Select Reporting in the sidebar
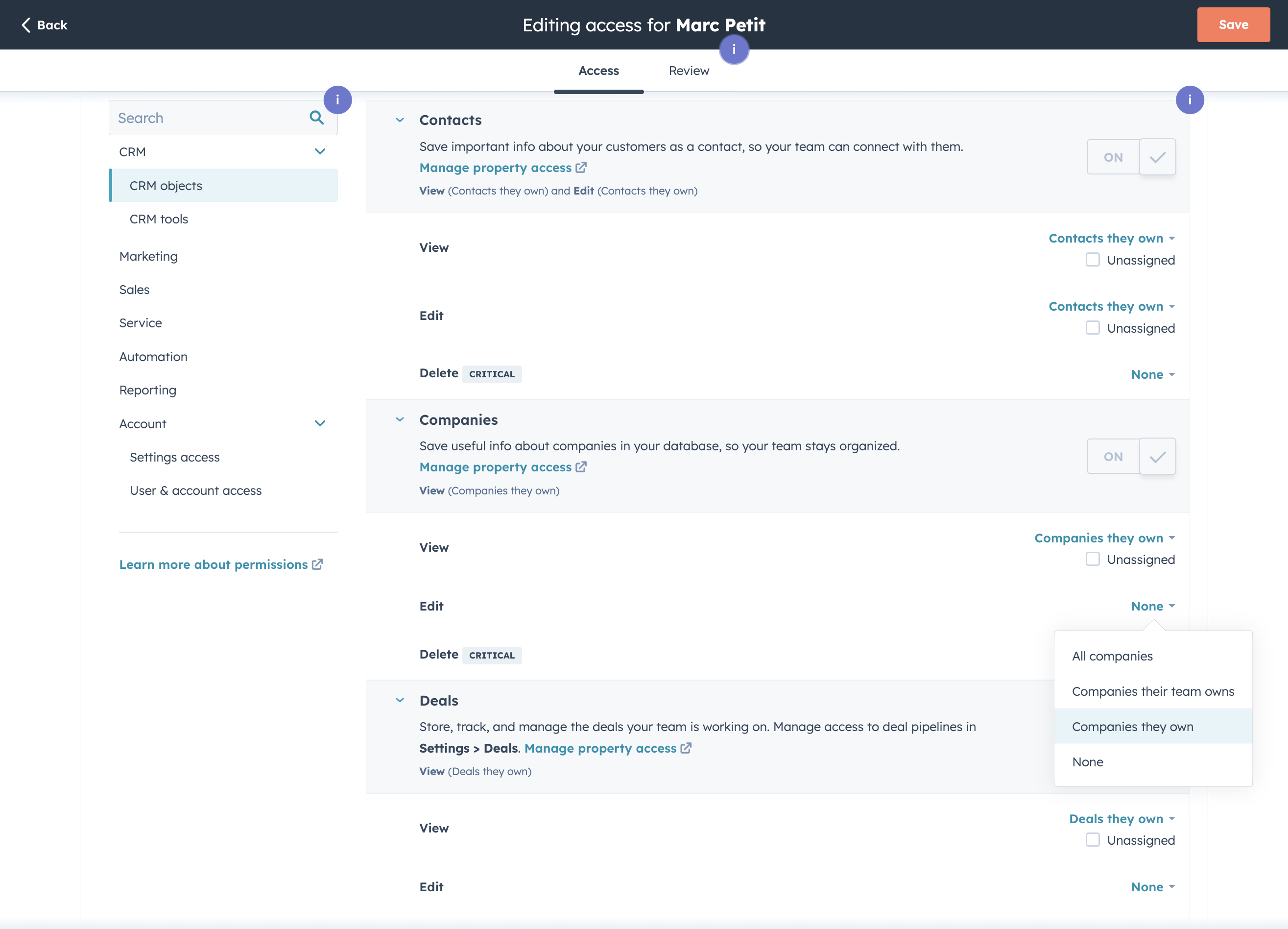This screenshot has width=1288, height=929. coord(147,390)
